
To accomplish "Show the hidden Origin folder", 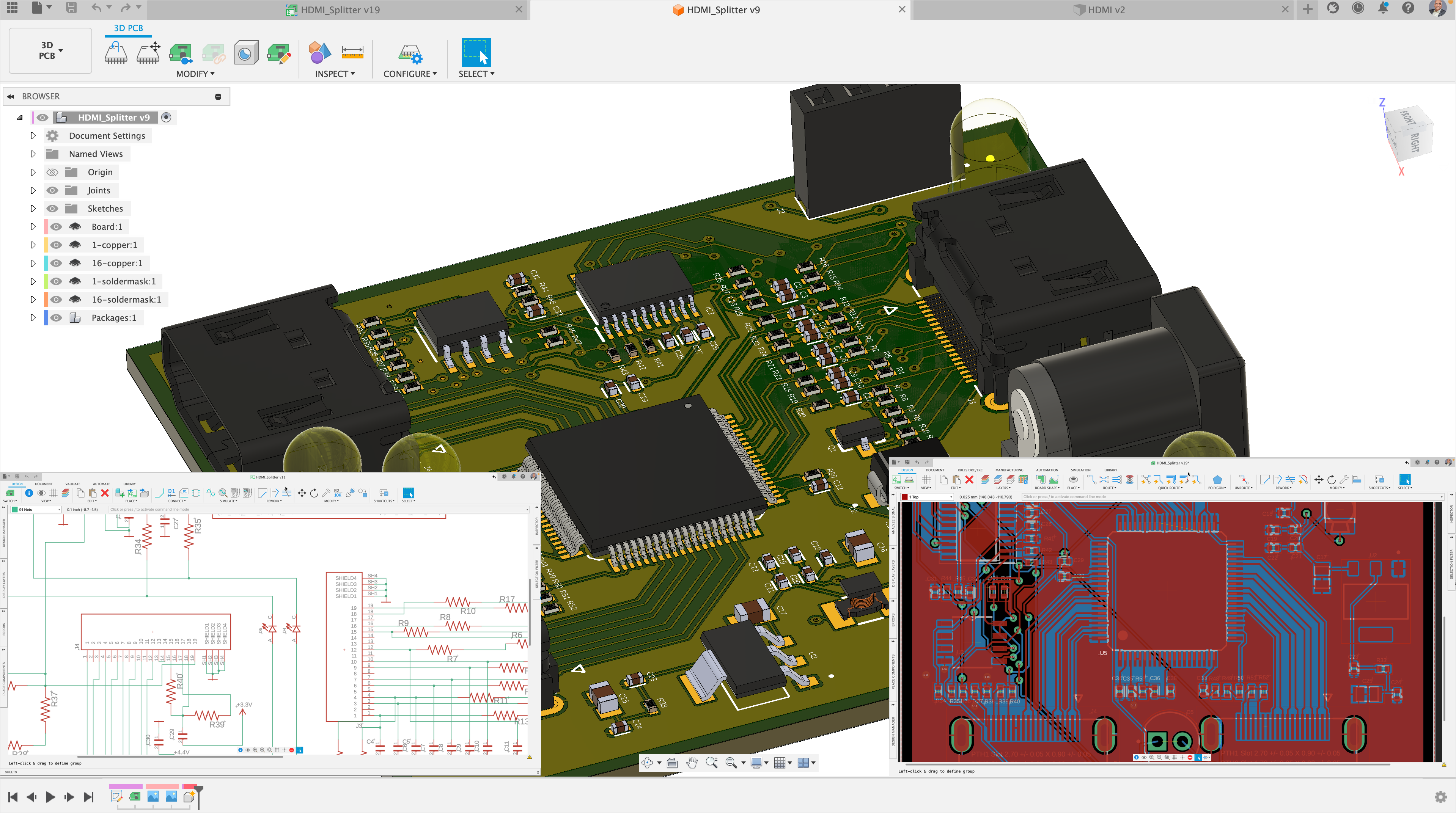I will point(52,172).
